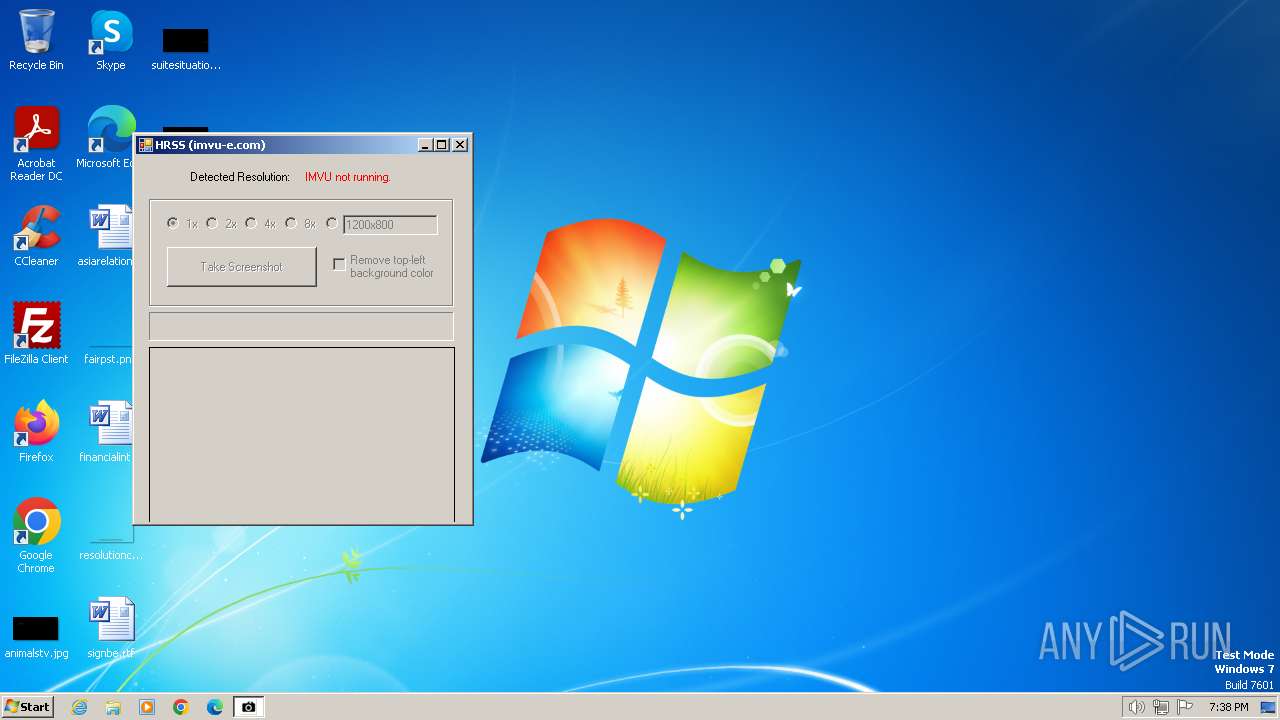Launch the Google Chrome desktop shortcut
The width and height of the screenshot is (1280, 720).
pos(36,535)
